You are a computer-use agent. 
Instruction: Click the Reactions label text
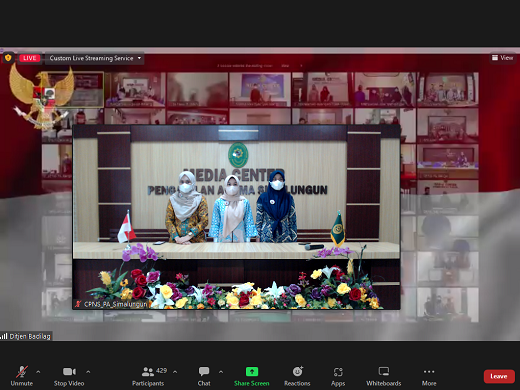(297, 383)
